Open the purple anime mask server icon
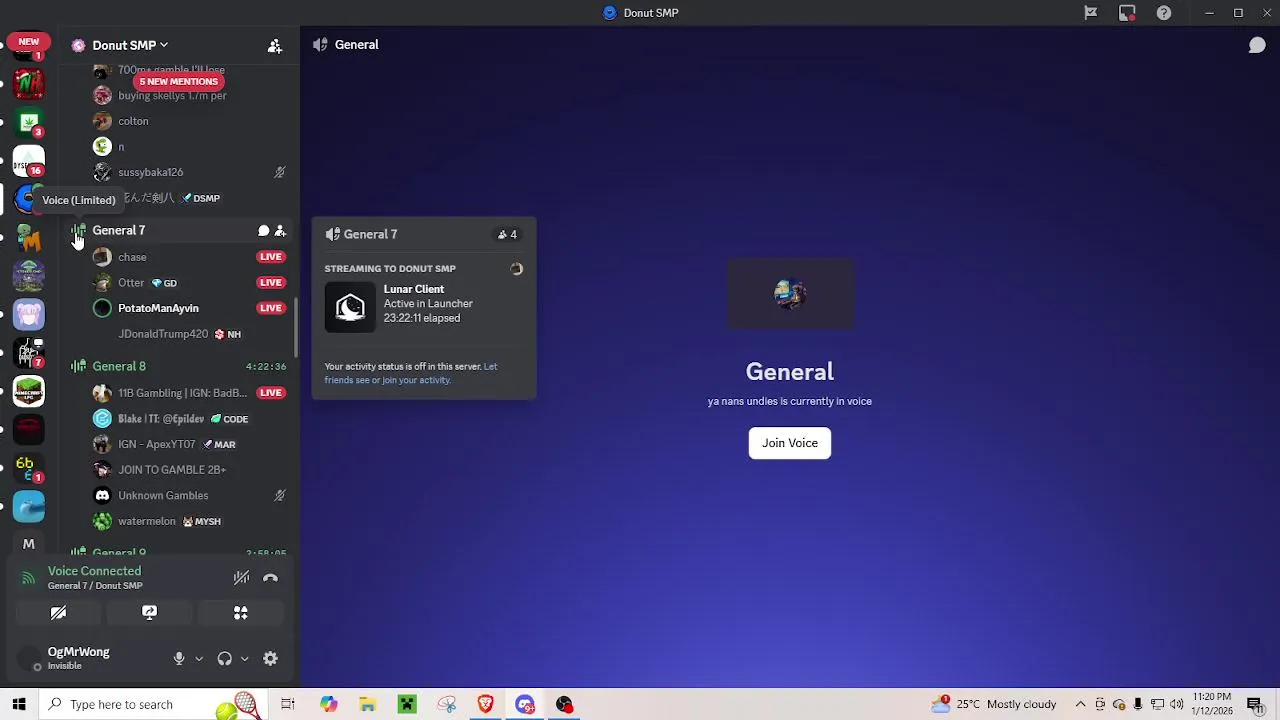The width and height of the screenshot is (1280, 720). (29, 315)
